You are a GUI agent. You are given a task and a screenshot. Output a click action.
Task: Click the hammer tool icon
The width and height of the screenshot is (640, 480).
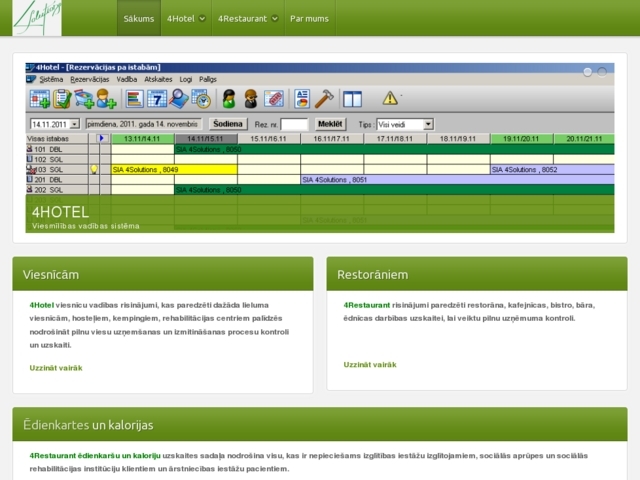324,99
